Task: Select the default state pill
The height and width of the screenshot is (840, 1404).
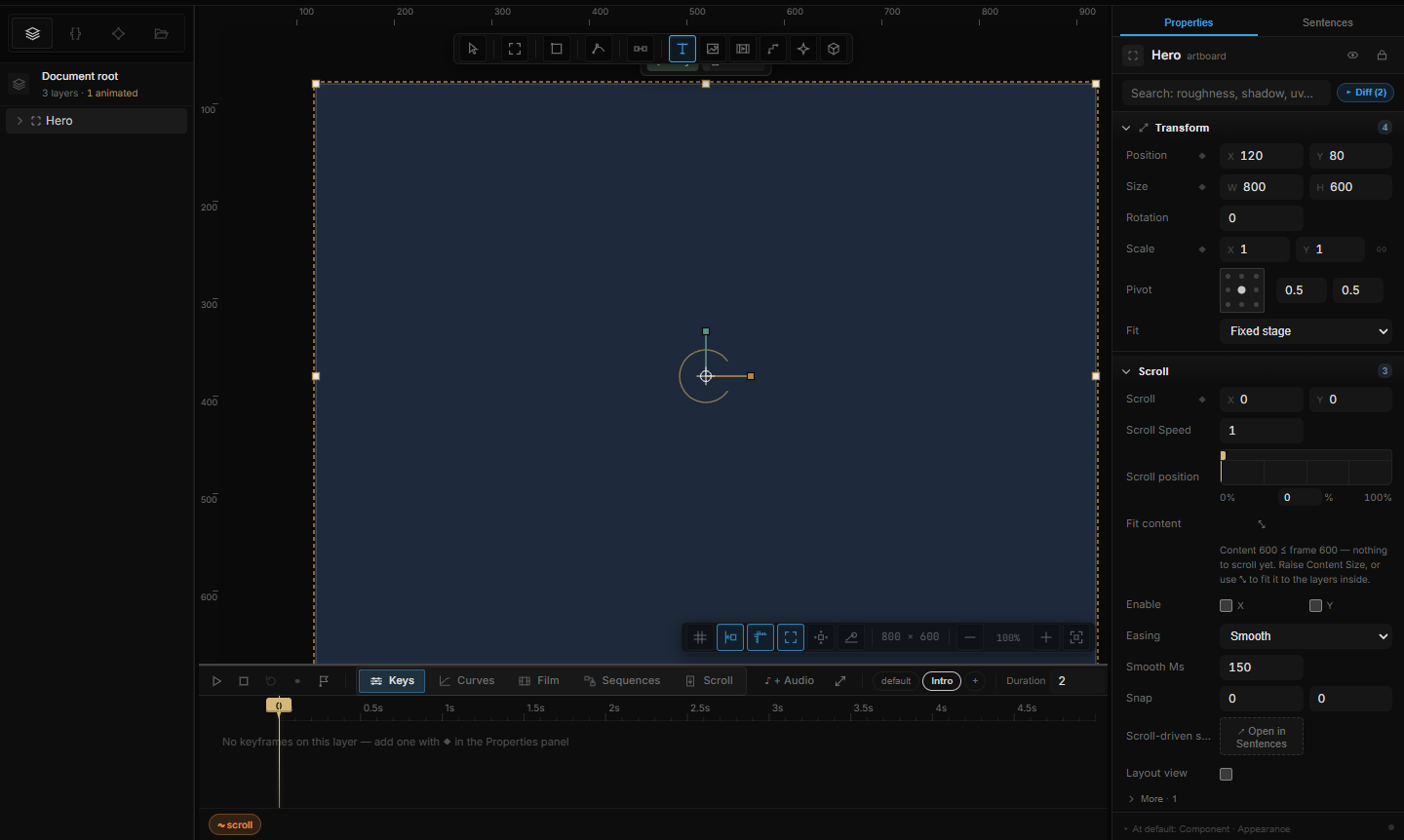Action: point(896,681)
